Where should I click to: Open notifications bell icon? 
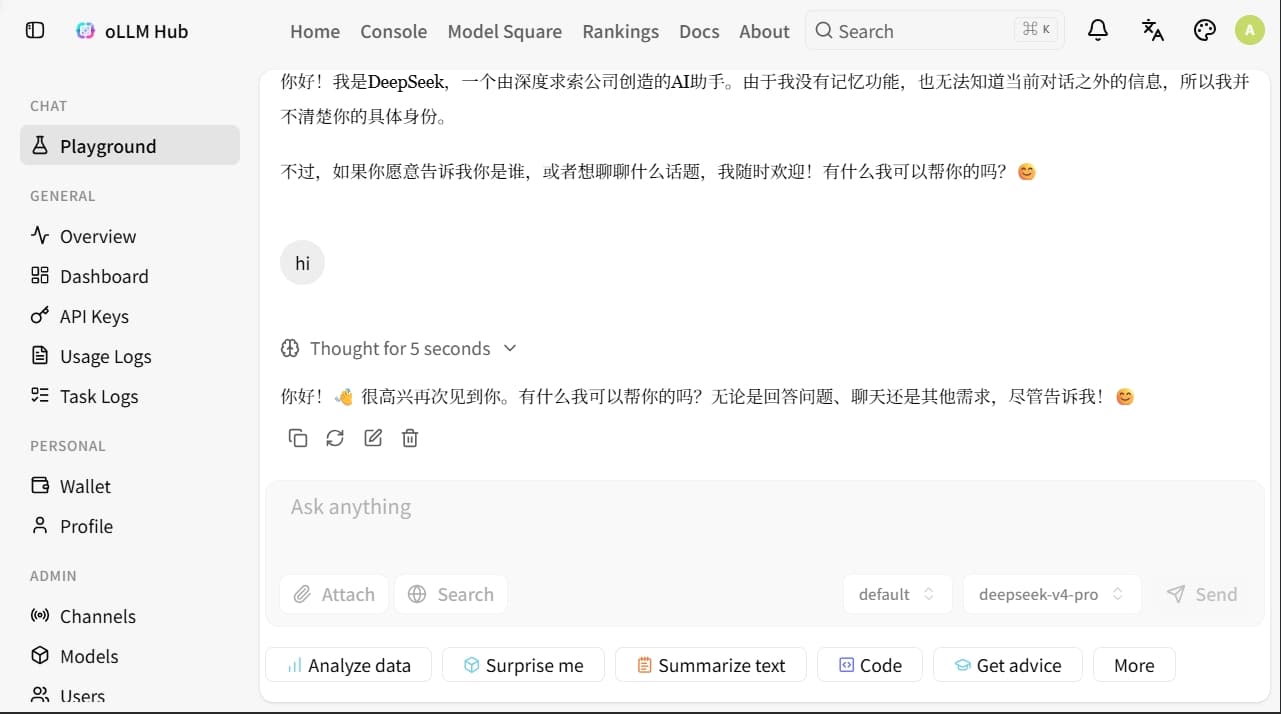tap(1098, 30)
